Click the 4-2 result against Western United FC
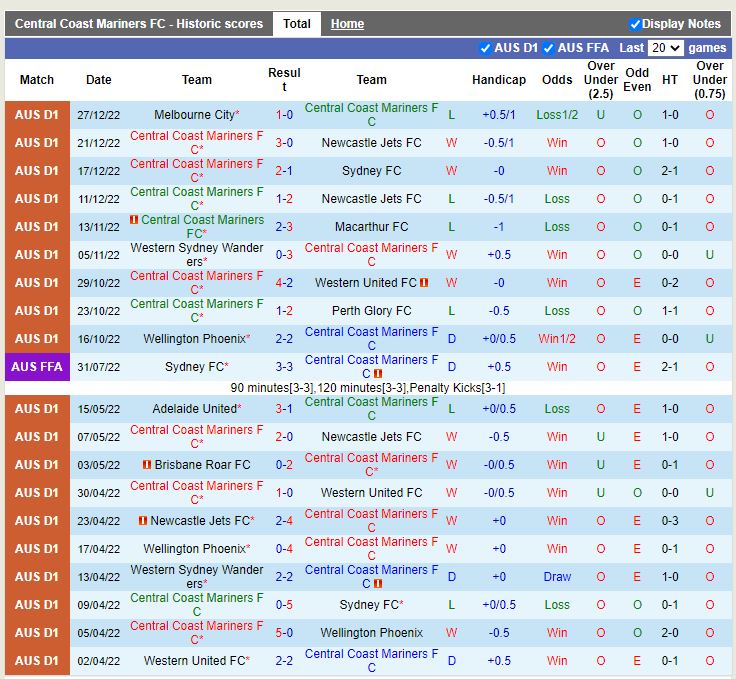 (x=284, y=283)
